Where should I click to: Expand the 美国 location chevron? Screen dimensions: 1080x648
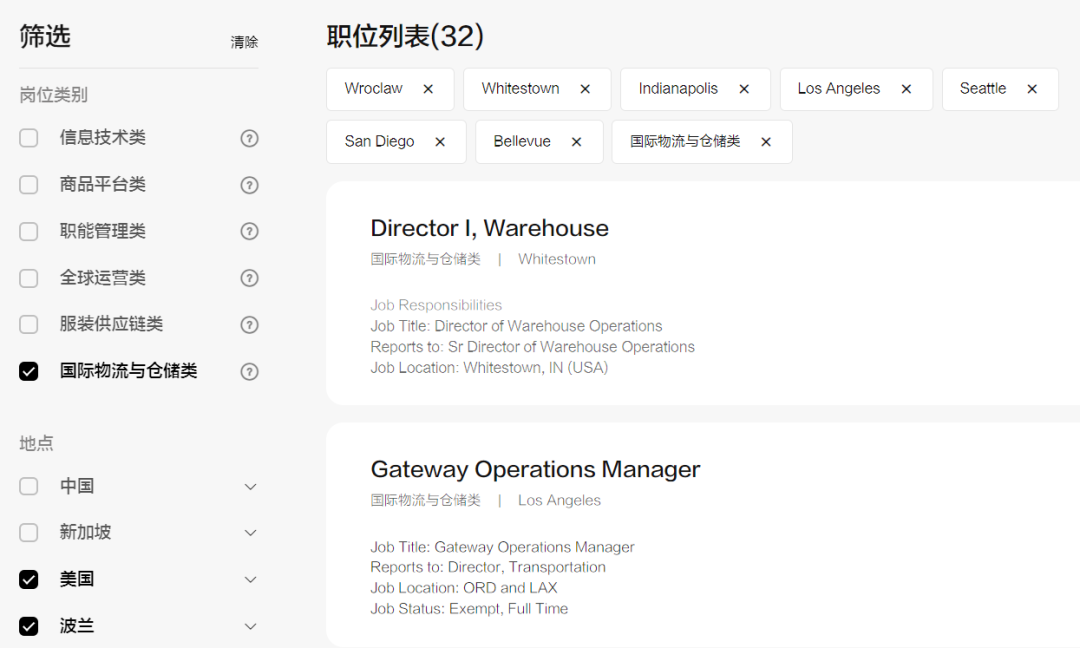[x=251, y=580]
